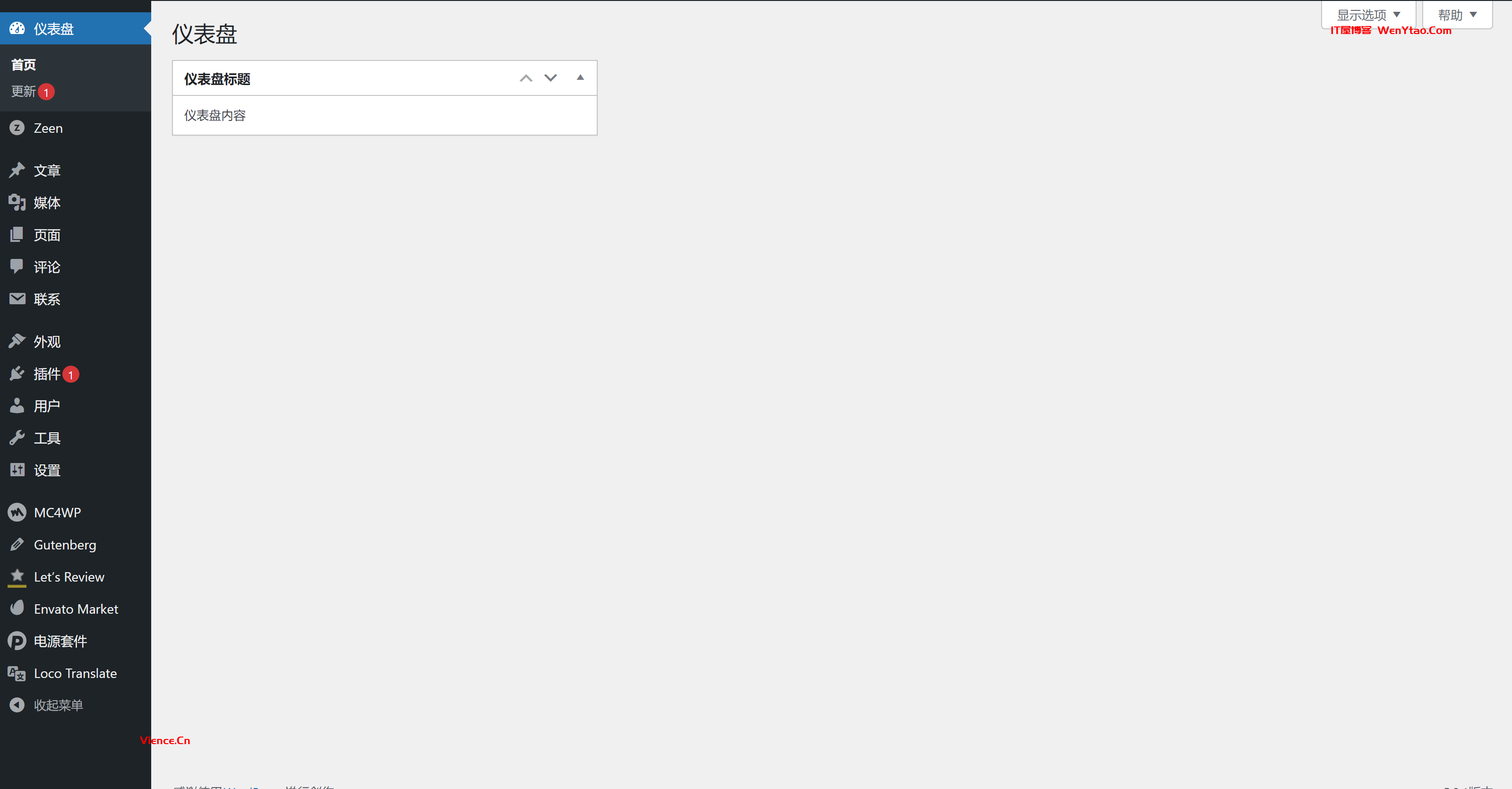The height and width of the screenshot is (789, 1512).
Task: Expand the 显示选项 screen options dropdown
Action: tap(1369, 15)
